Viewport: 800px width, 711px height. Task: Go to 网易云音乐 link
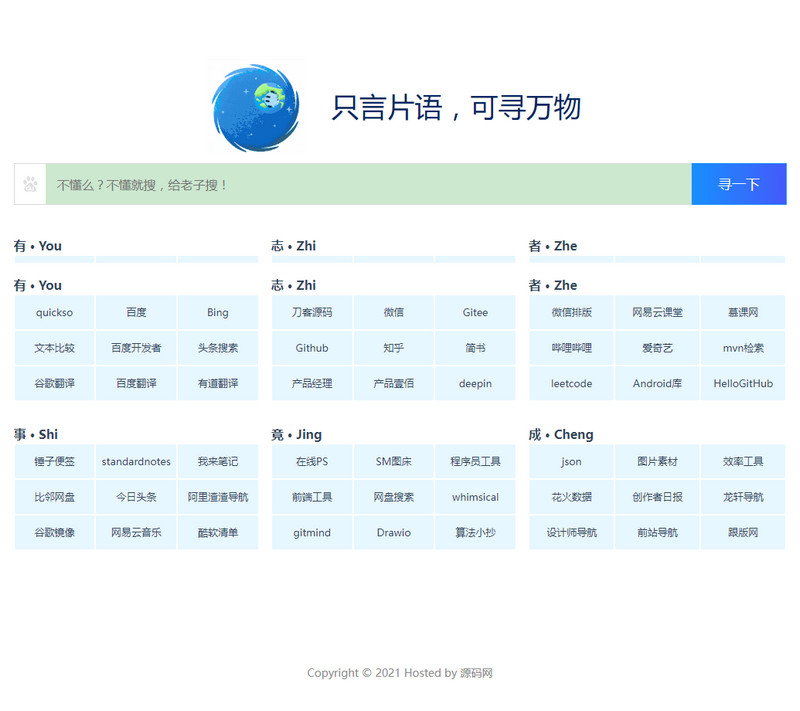(136, 533)
